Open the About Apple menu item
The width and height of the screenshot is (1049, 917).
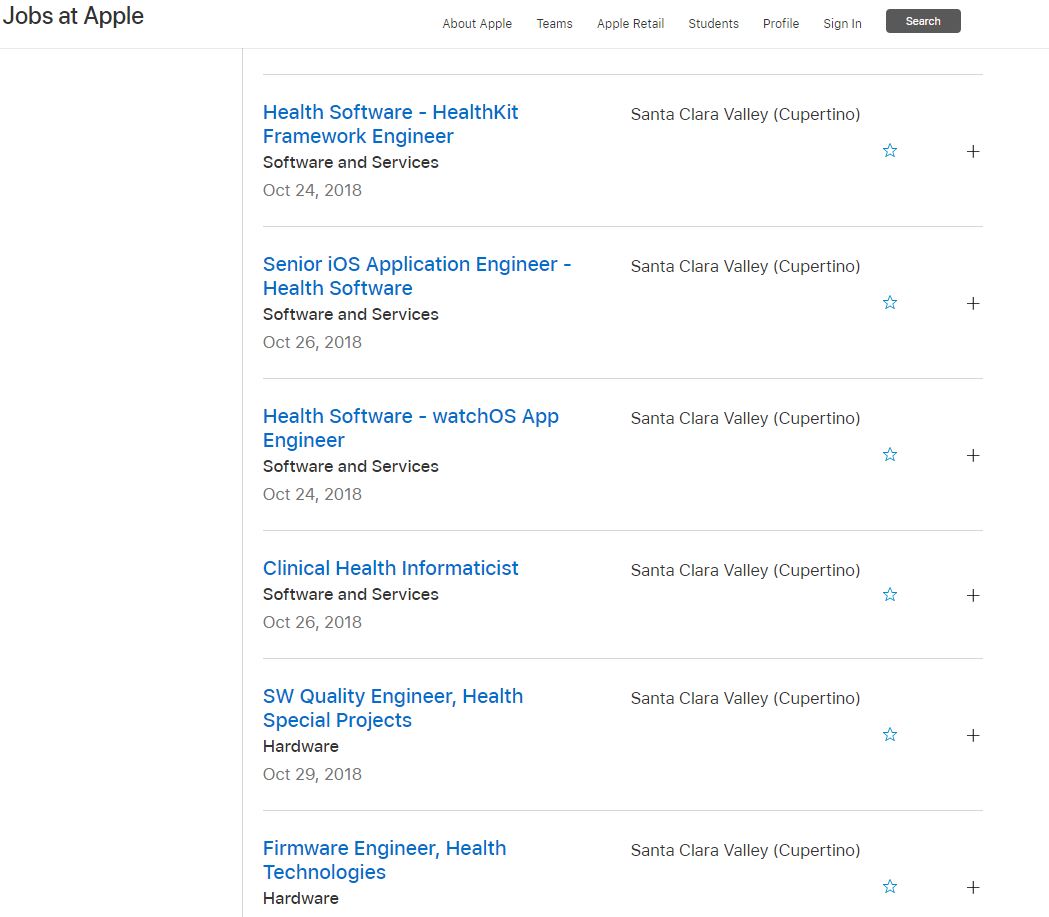pos(477,23)
